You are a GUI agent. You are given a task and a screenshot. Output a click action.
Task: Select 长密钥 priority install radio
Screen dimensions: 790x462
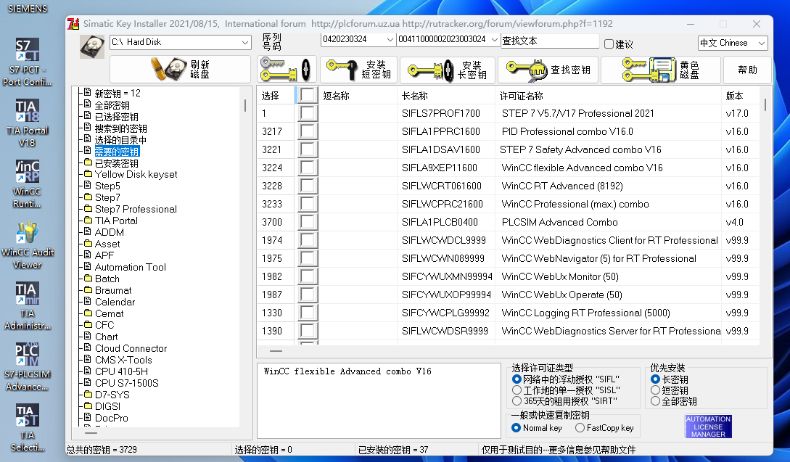point(655,379)
